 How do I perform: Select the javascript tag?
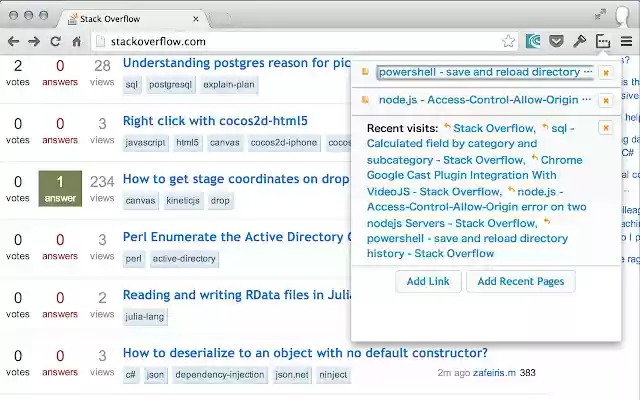click(145, 143)
